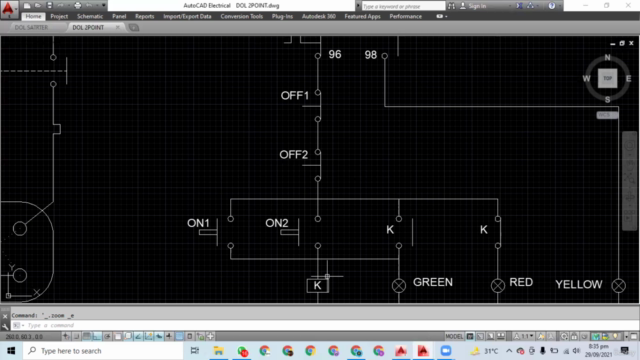Open the Panel ribbon tab

pyautogui.click(x=119, y=16)
